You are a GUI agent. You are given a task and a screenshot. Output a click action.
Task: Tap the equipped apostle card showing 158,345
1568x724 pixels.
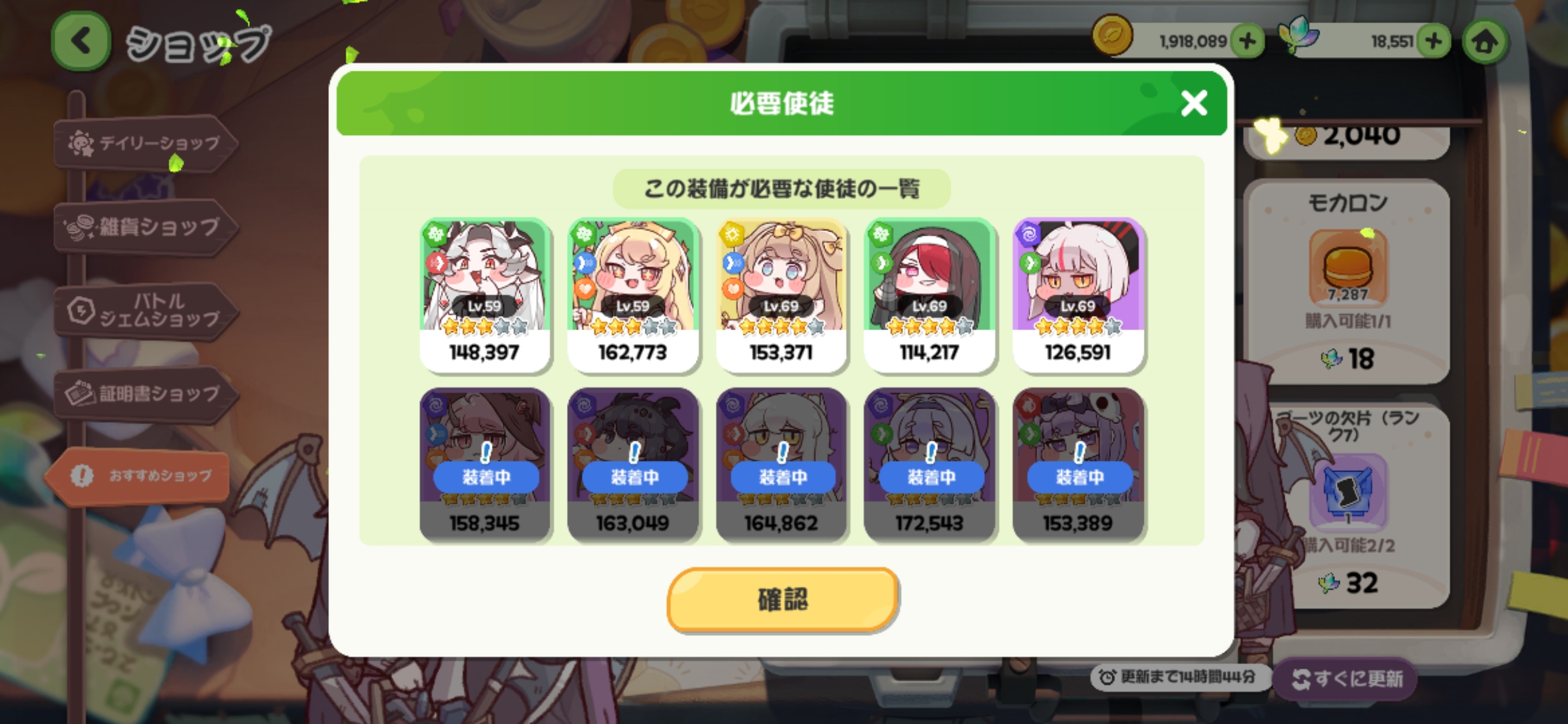pyautogui.click(x=485, y=465)
